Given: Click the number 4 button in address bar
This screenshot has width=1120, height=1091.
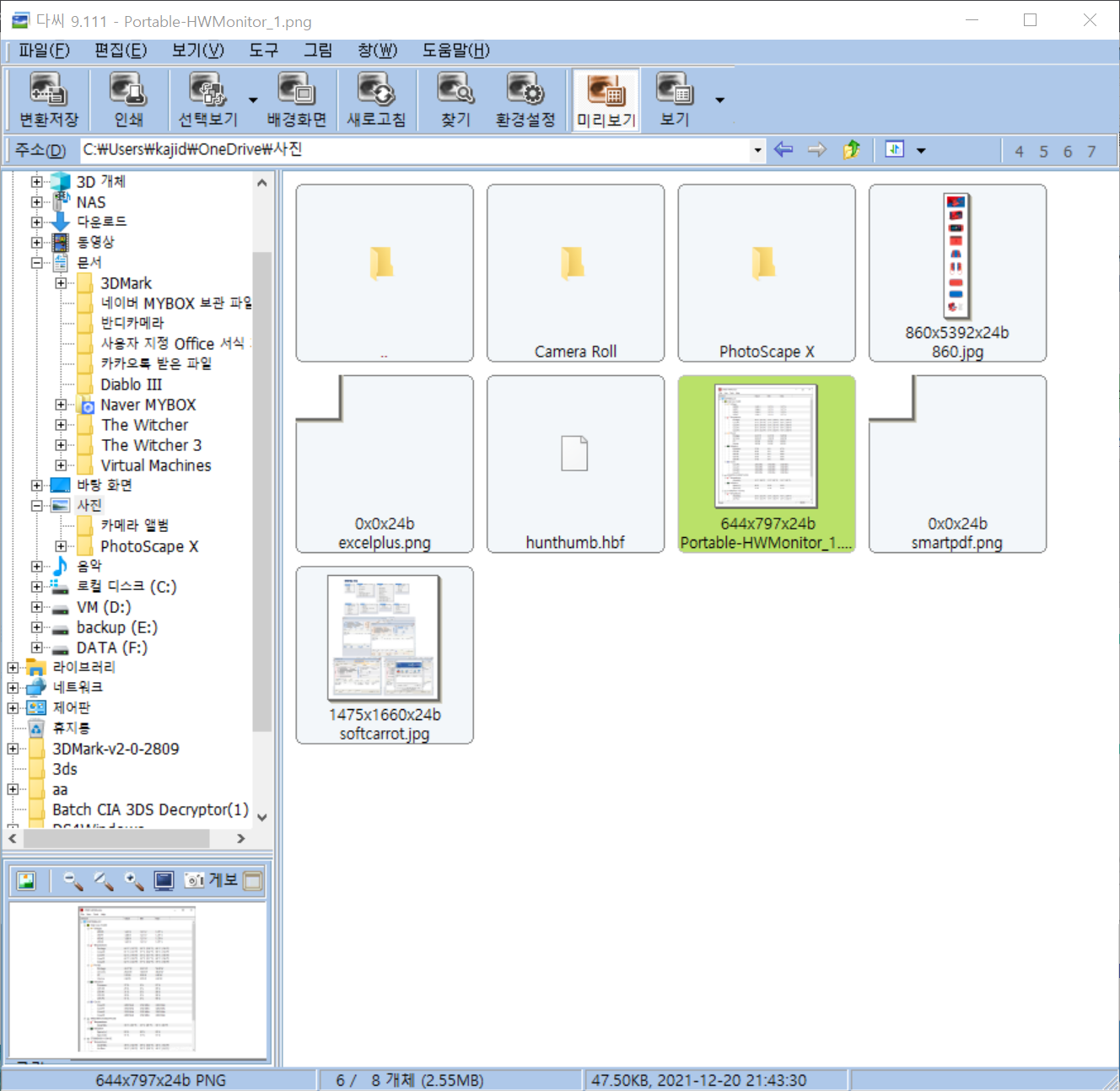Looking at the screenshot, I should 1019,152.
